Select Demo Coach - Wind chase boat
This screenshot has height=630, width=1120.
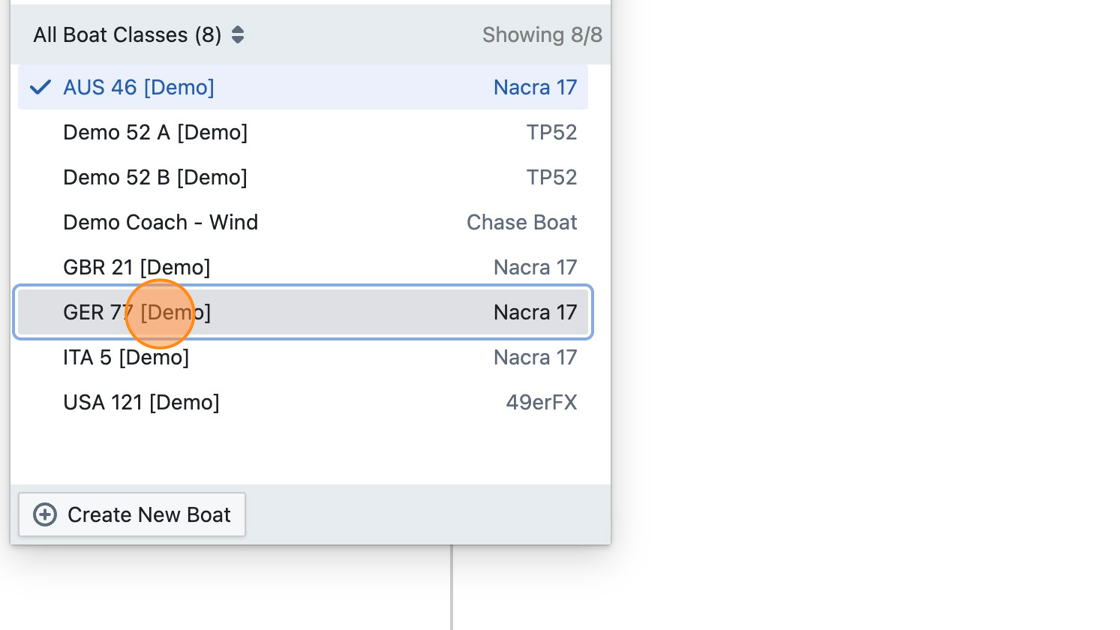point(303,222)
